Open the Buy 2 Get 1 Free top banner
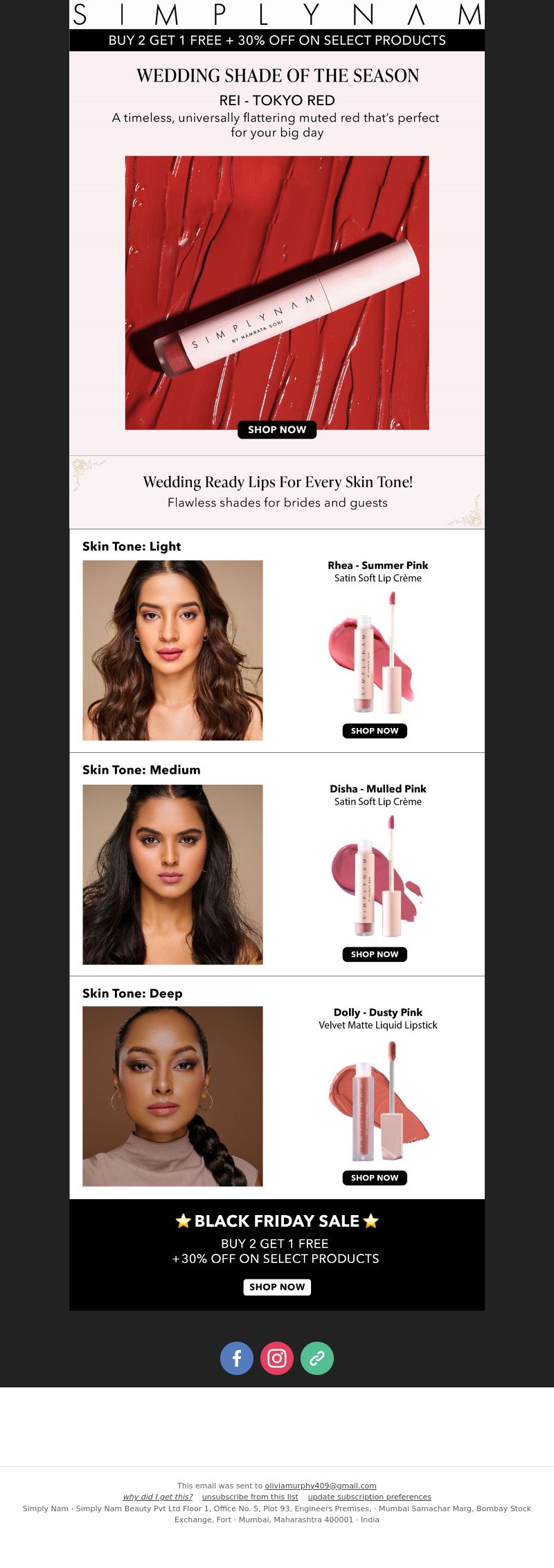554x1568 pixels. click(x=277, y=40)
